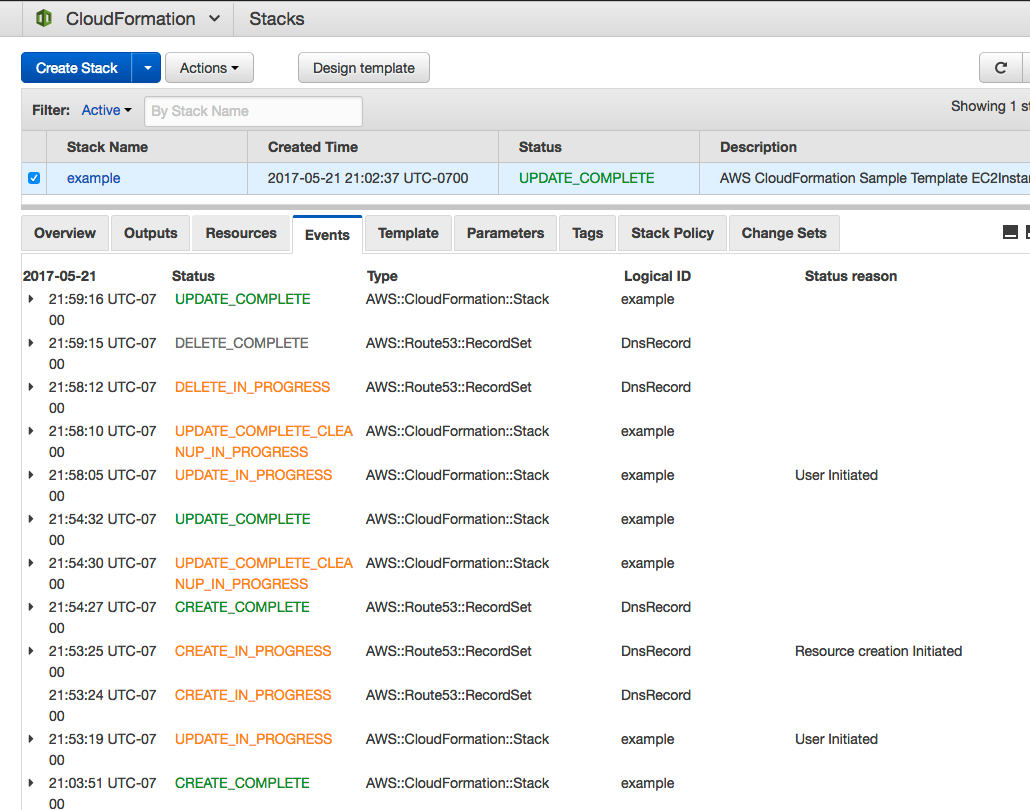The width and height of the screenshot is (1030, 810).
Task: Expand the 21:58:12 DELETE_IN_PROGRESS event
Action: 31,387
